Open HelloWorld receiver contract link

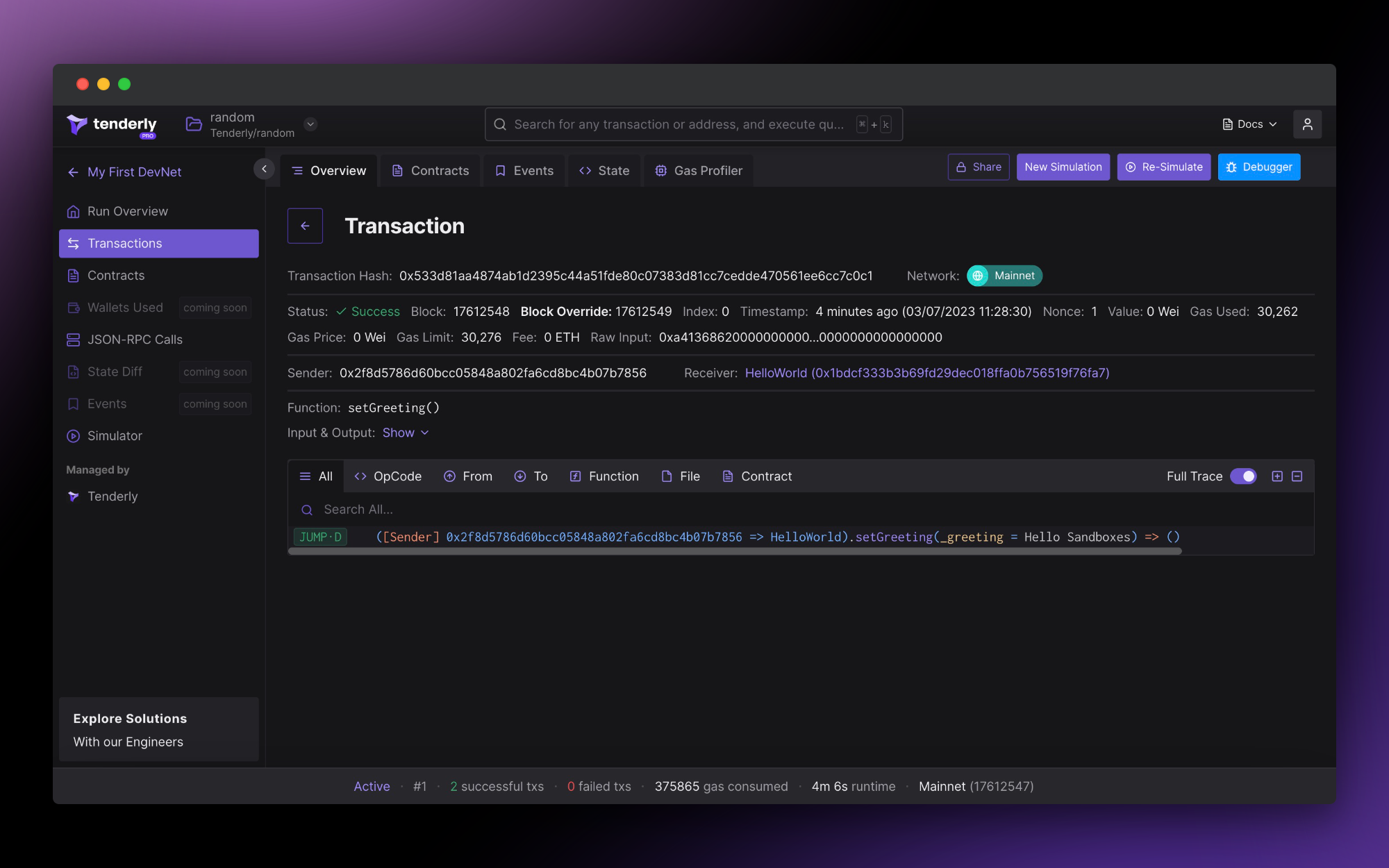[926, 373]
